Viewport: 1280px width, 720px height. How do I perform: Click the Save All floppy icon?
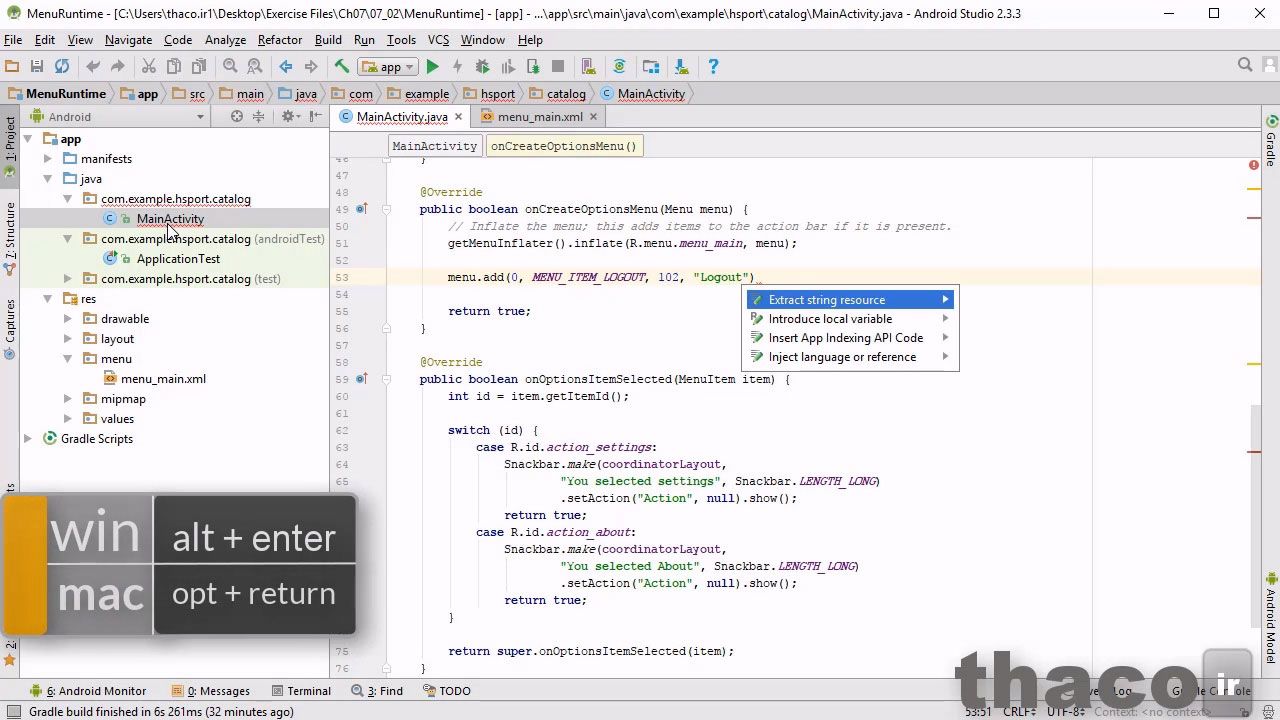click(x=37, y=66)
